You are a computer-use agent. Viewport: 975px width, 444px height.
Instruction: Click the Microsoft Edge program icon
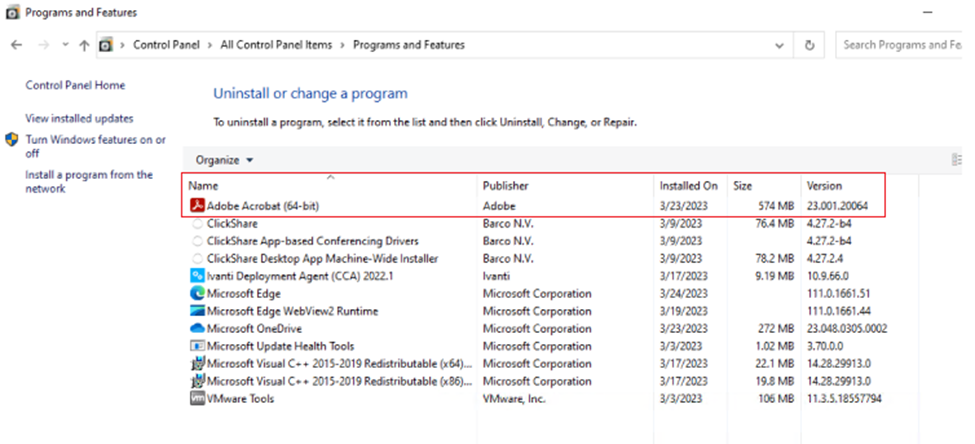(x=196, y=294)
